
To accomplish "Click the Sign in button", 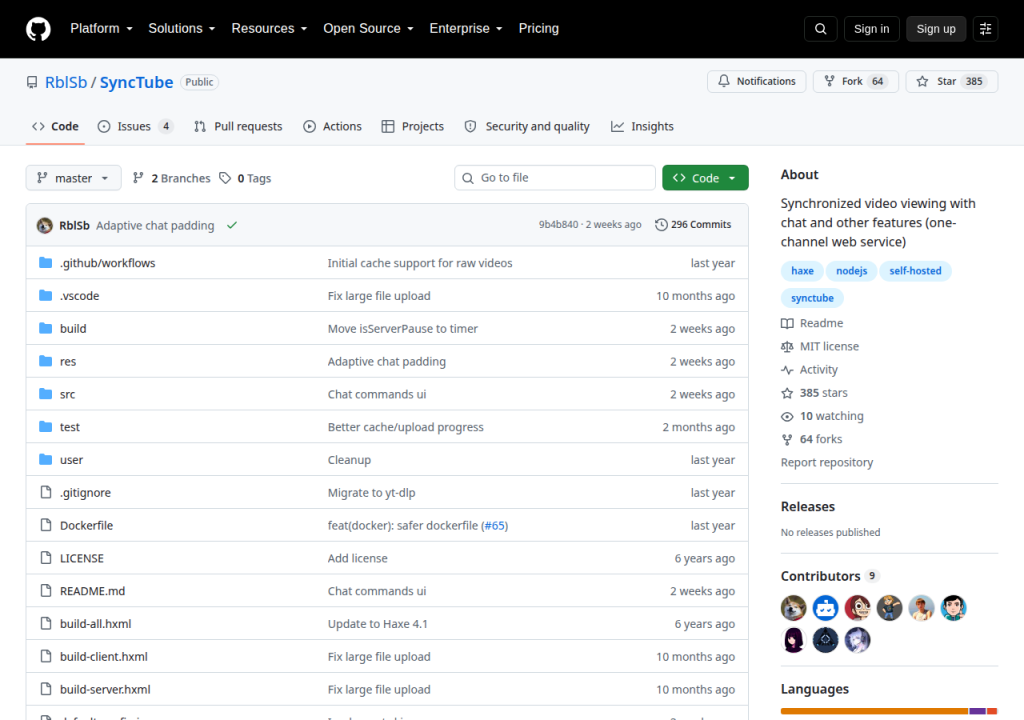I will (871, 29).
